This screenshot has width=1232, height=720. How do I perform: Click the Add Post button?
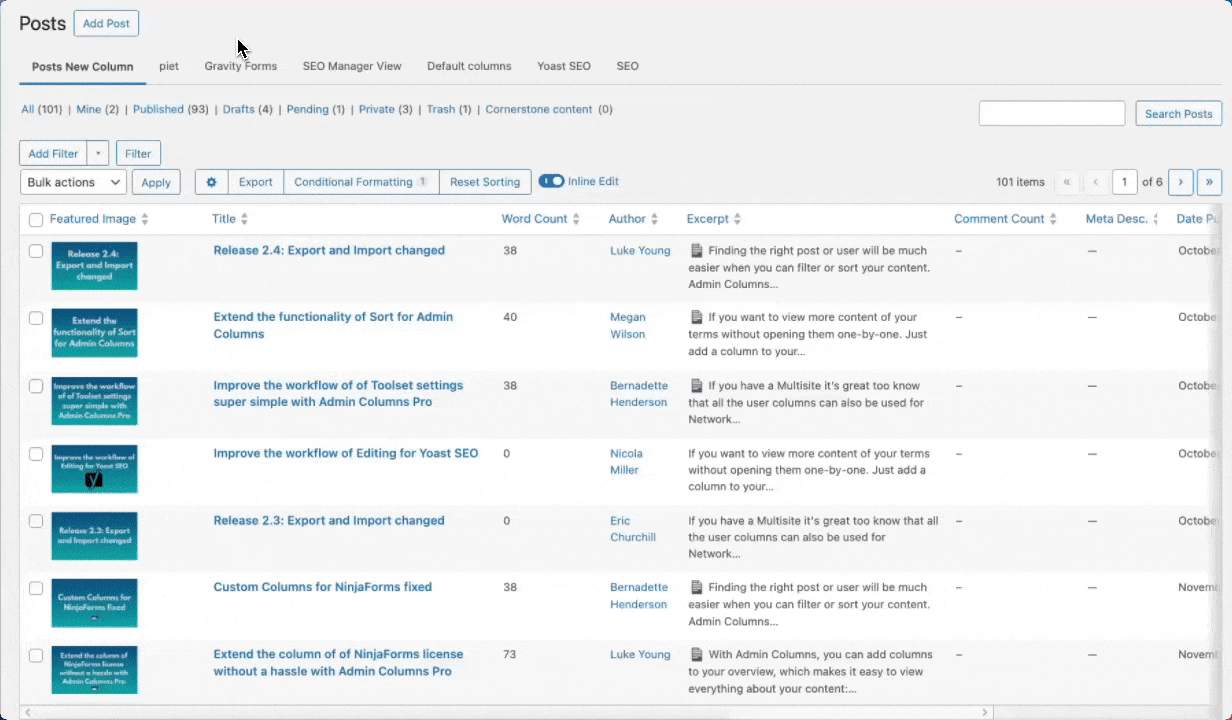click(106, 23)
